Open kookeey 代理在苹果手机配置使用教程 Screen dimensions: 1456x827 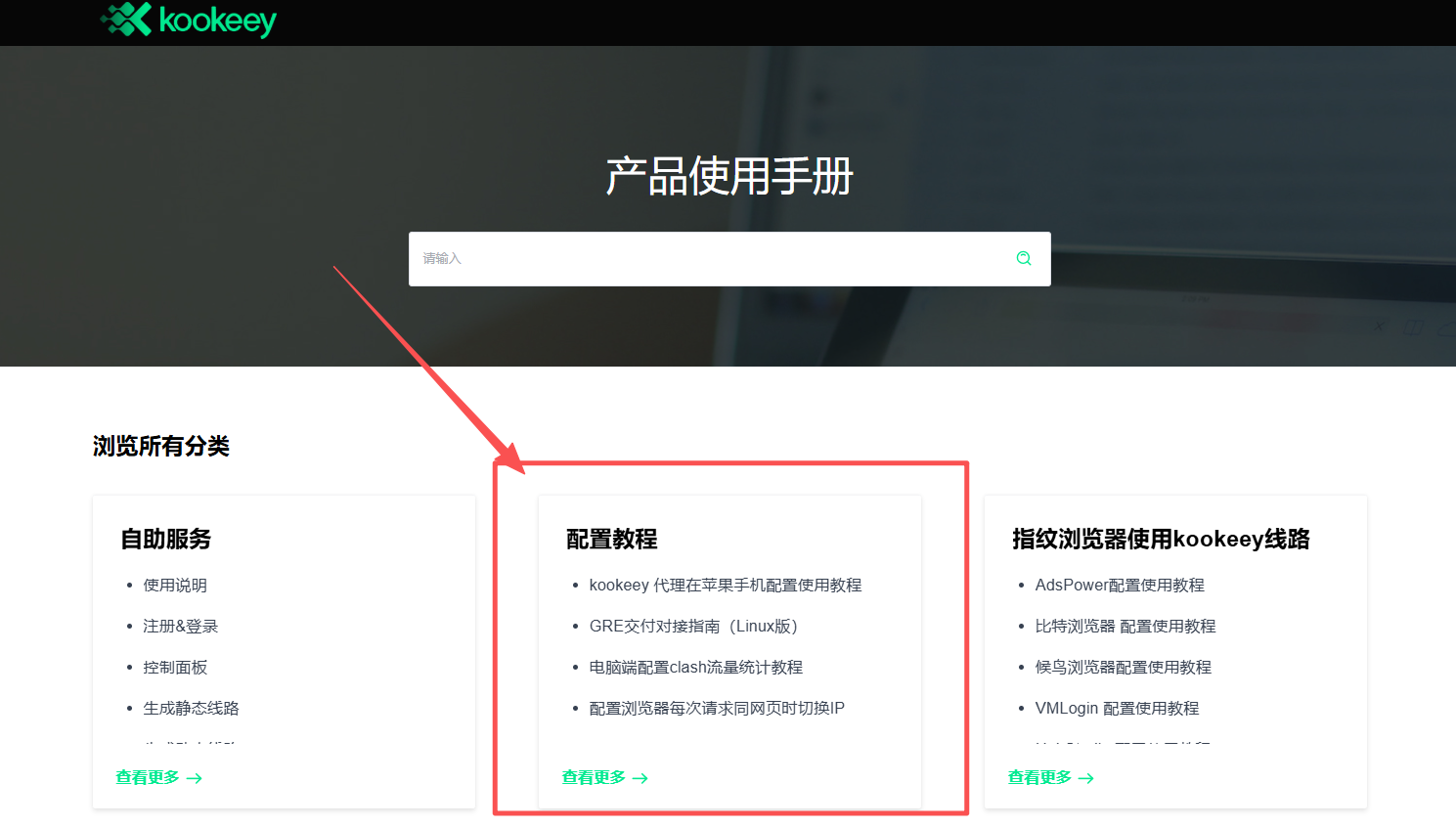point(726,585)
